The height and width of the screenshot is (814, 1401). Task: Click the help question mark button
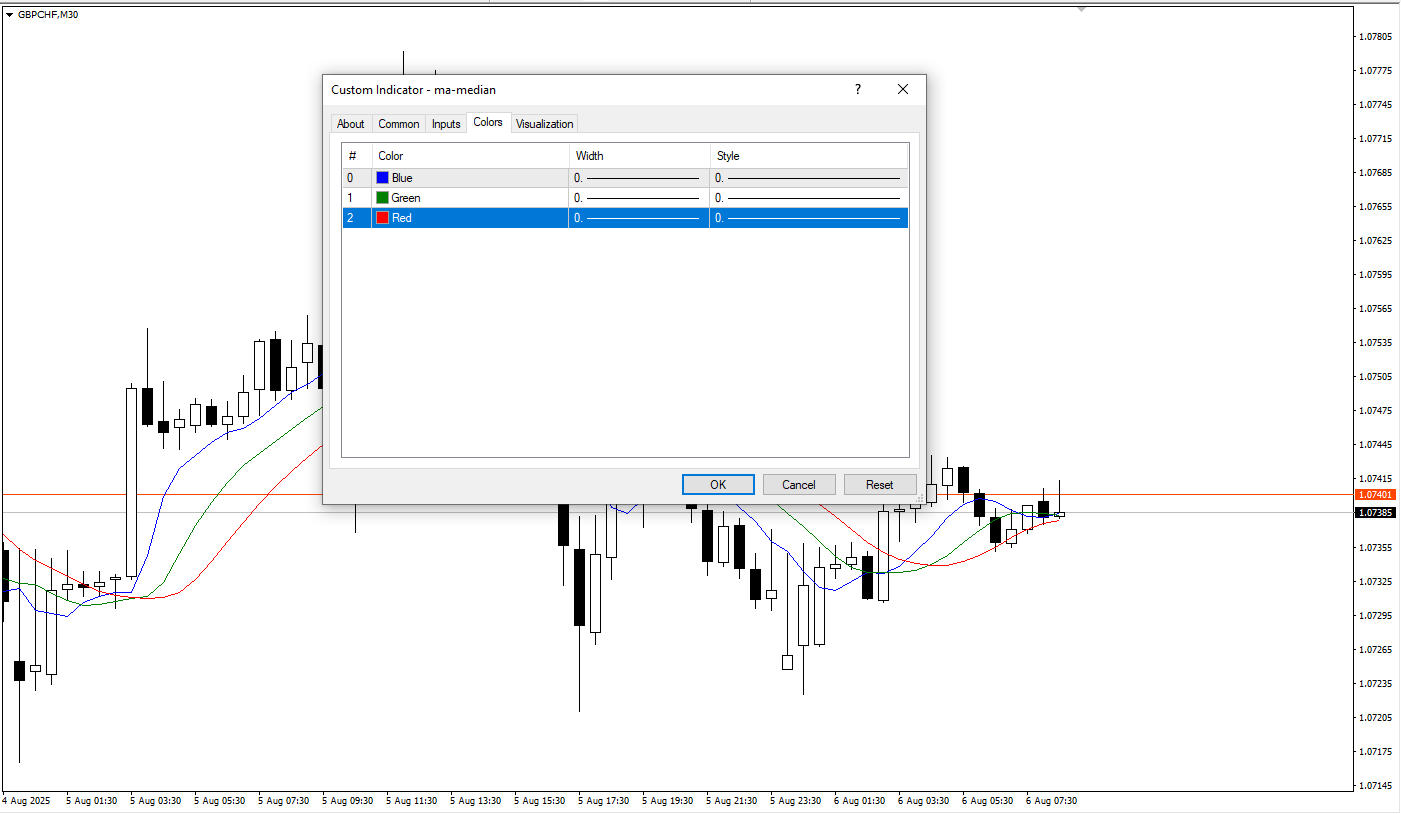coord(857,89)
